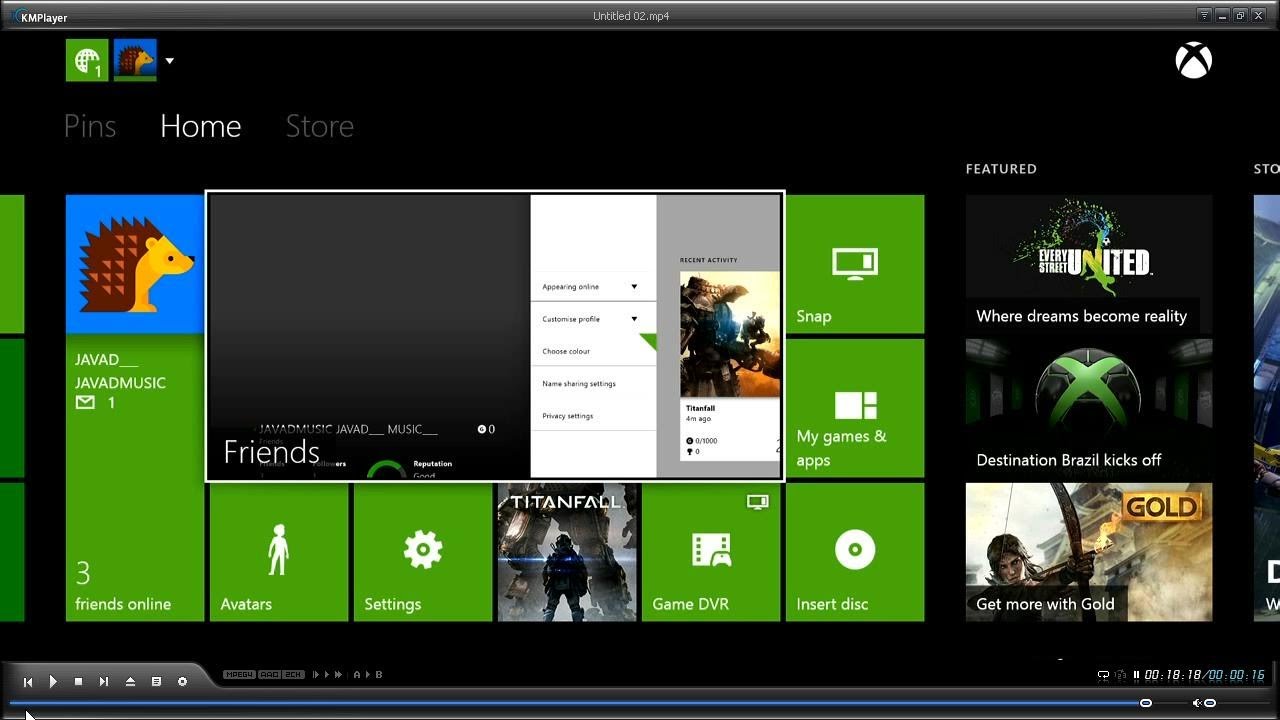Stop video playback
The image size is (1280, 720).
[x=78, y=682]
